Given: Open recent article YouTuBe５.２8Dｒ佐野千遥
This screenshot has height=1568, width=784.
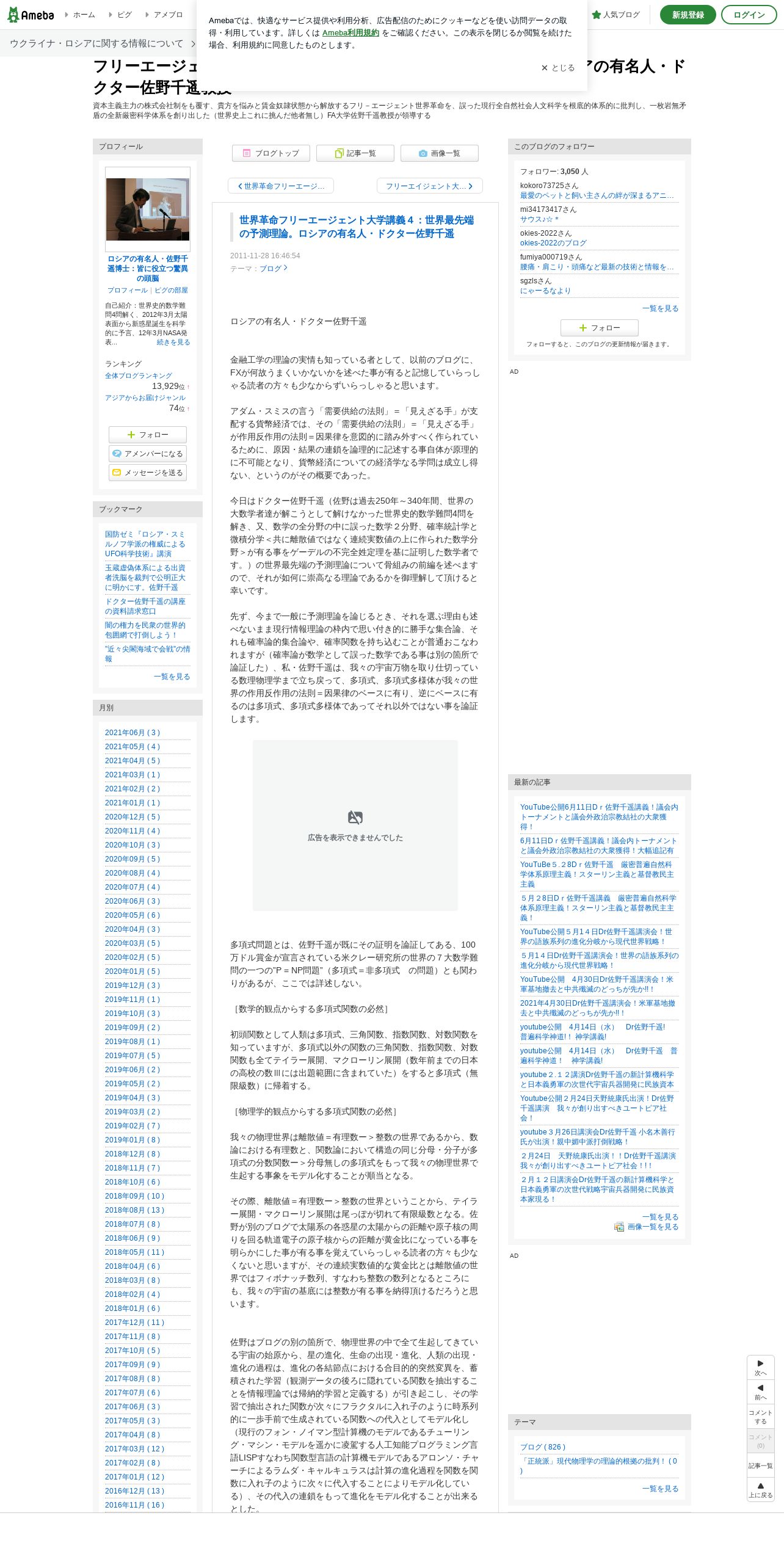Looking at the screenshot, I should (x=597, y=874).
